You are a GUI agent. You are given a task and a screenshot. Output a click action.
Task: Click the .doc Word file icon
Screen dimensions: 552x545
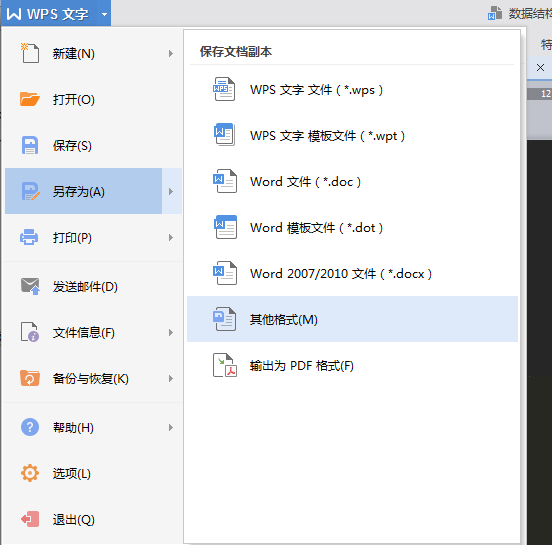pyautogui.click(x=225, y=181)
